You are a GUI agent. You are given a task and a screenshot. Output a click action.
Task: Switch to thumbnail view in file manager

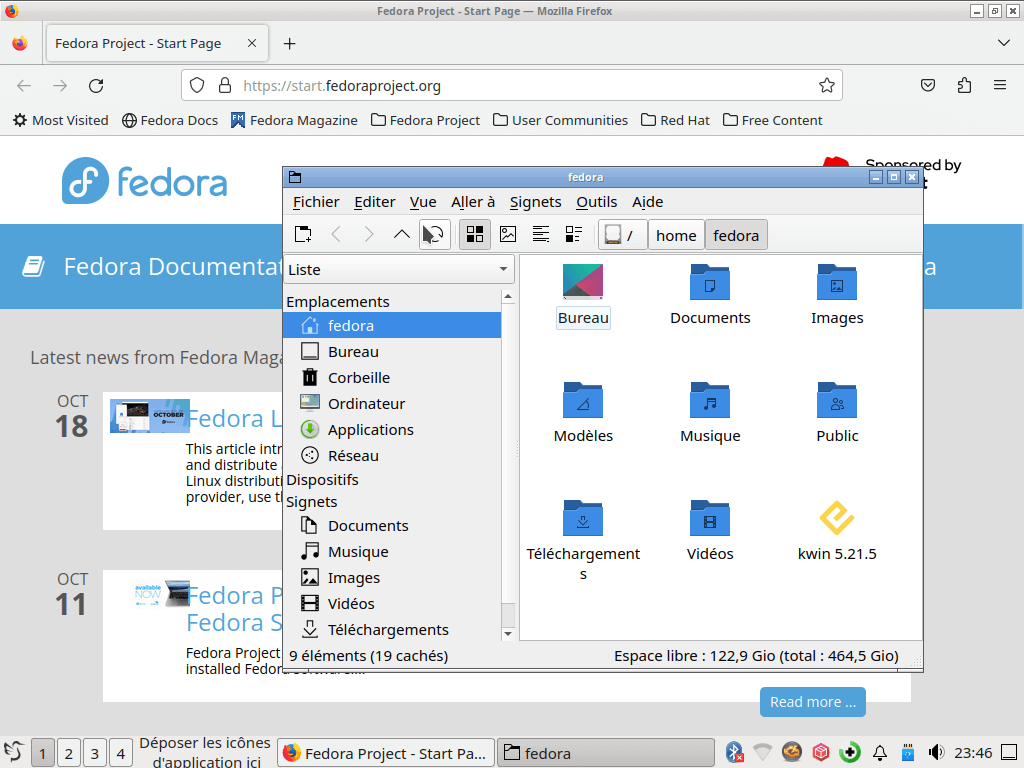508,234
